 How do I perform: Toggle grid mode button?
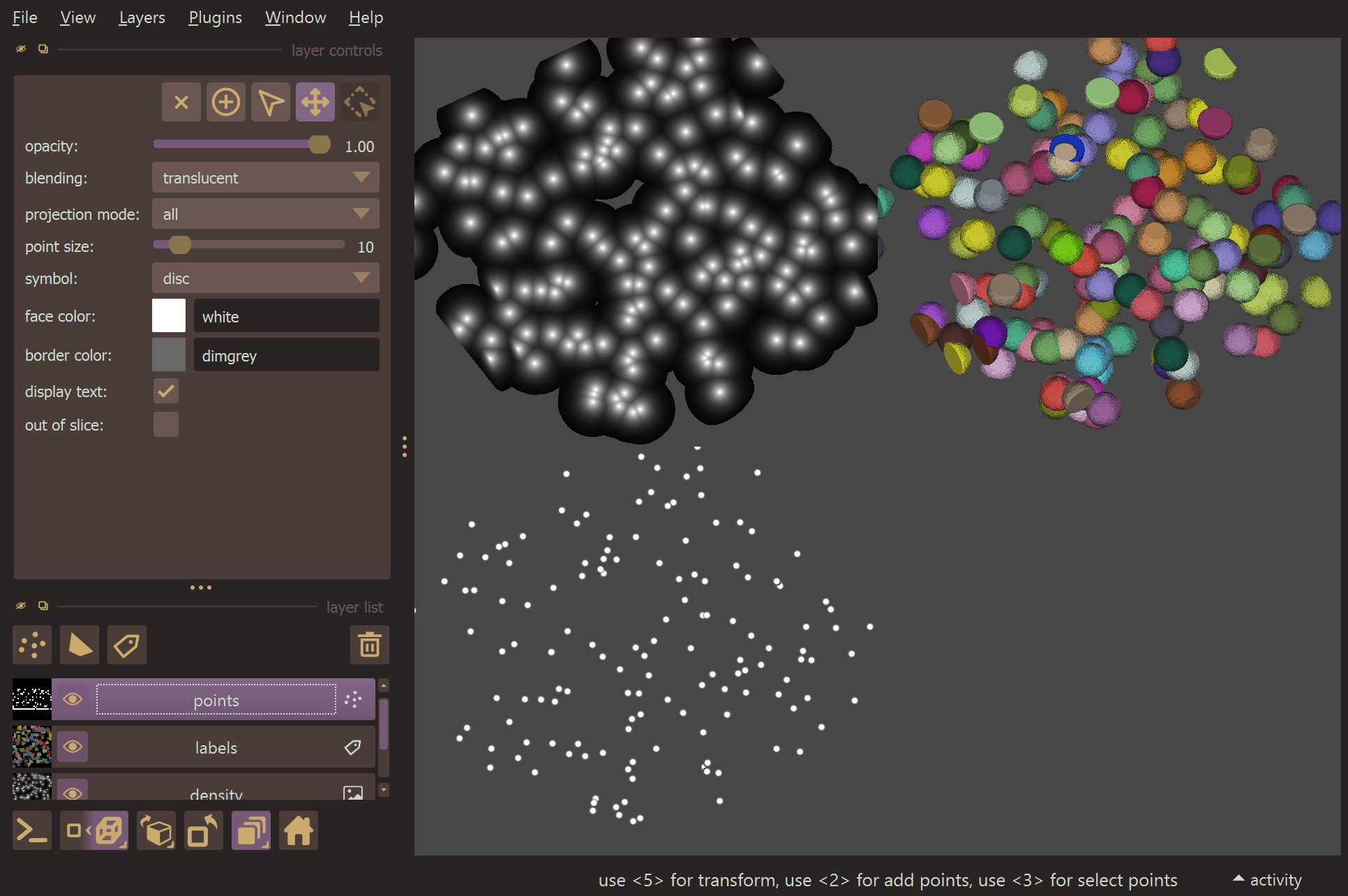(251, 830)
